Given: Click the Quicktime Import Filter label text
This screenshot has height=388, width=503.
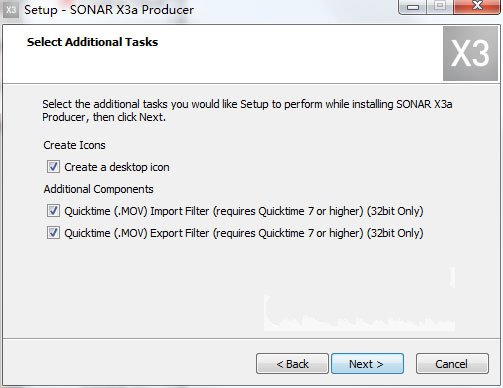Looking at the screenshot, I should pyautogui.click(x=244, y=211).
